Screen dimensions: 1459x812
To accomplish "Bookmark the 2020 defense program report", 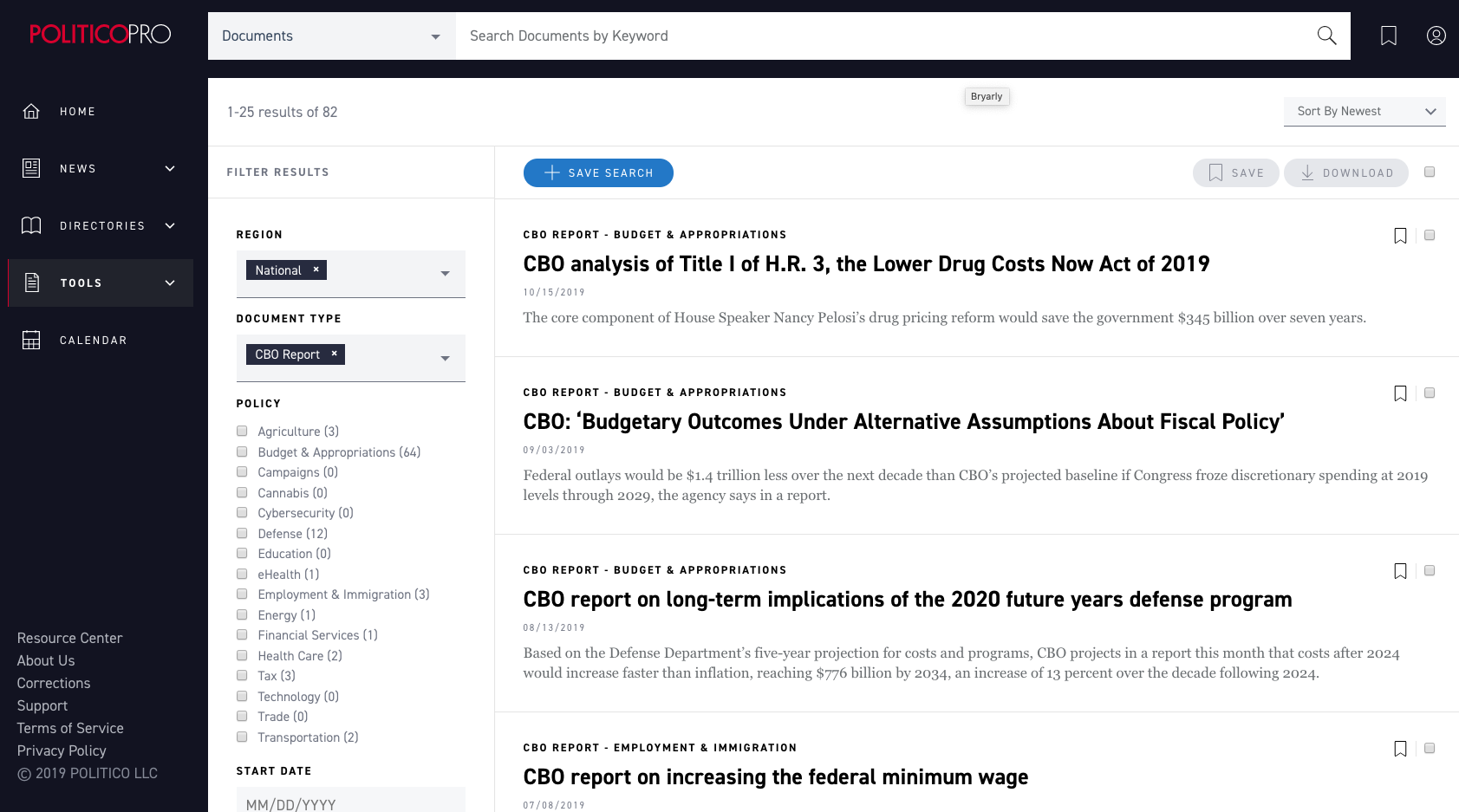I will pyautogui.click(x=1400, y=571).
